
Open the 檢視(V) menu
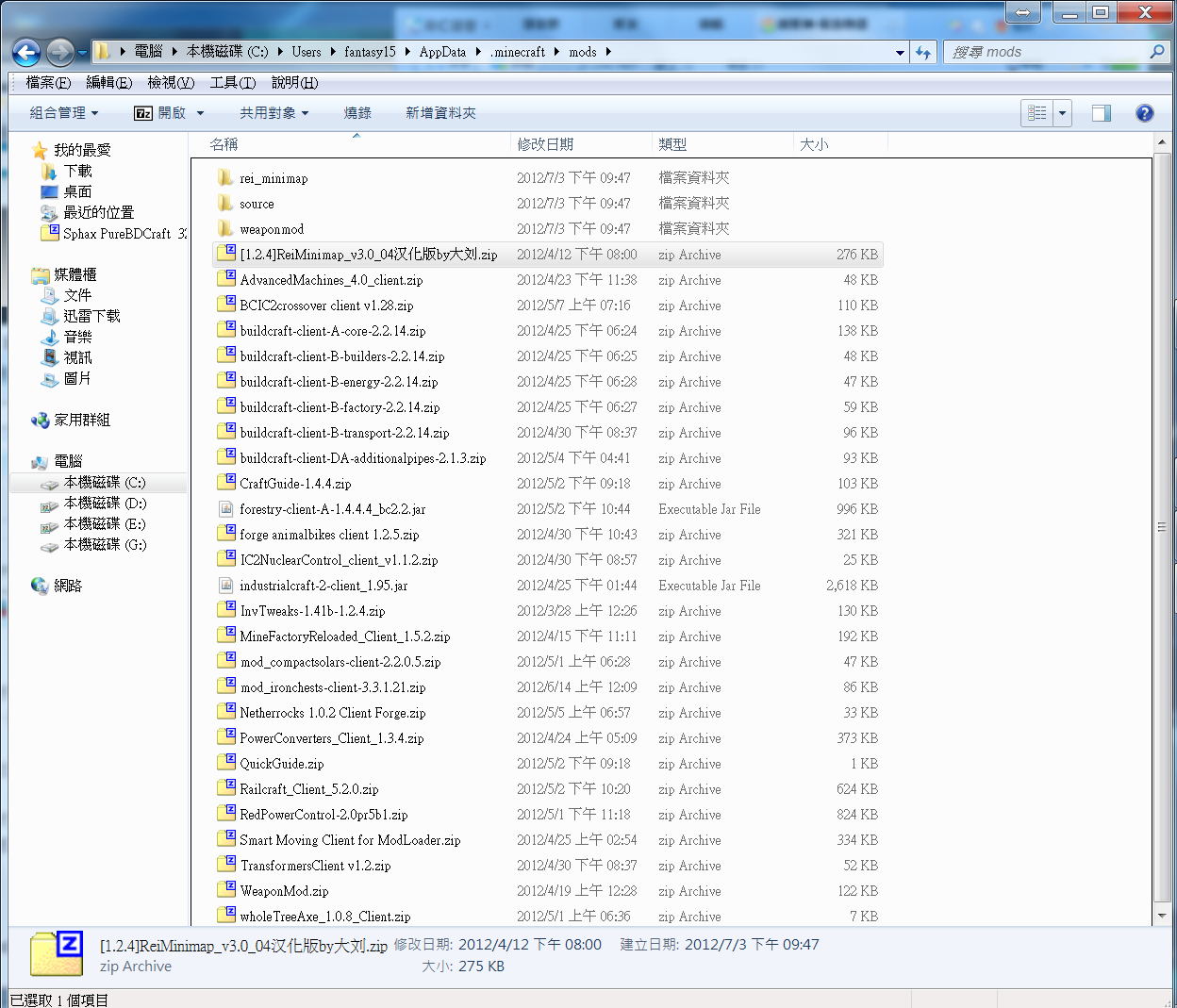click(x=171, y=83)
